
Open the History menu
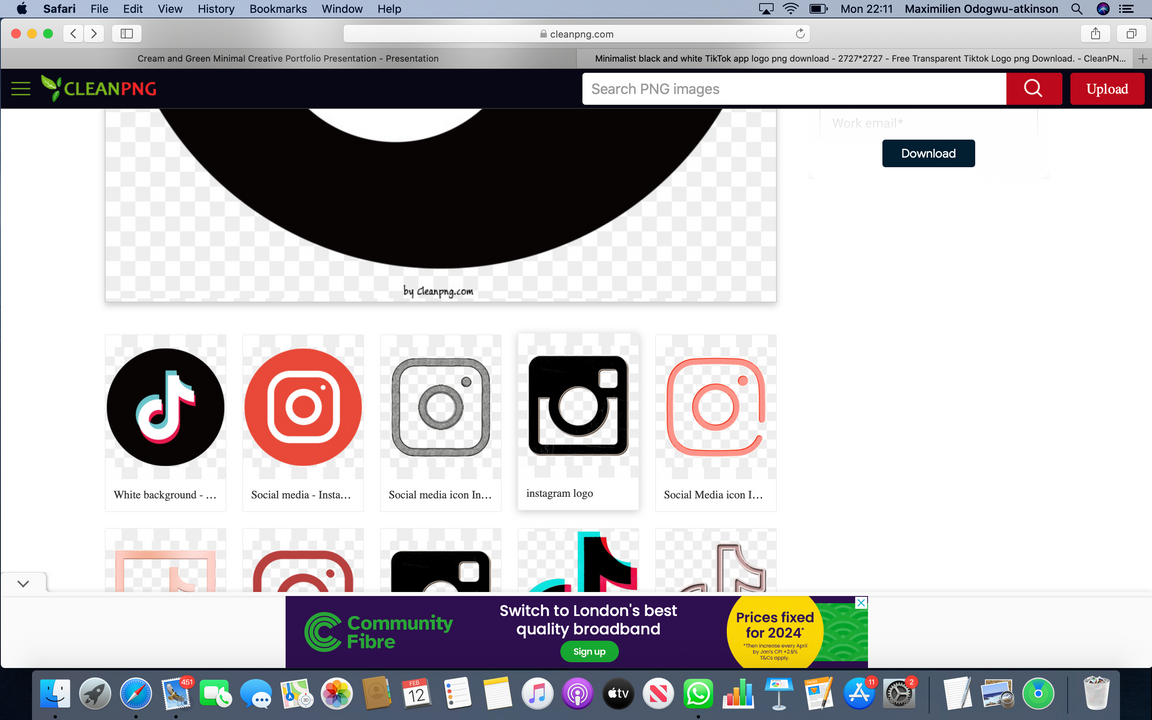[216, 9]
